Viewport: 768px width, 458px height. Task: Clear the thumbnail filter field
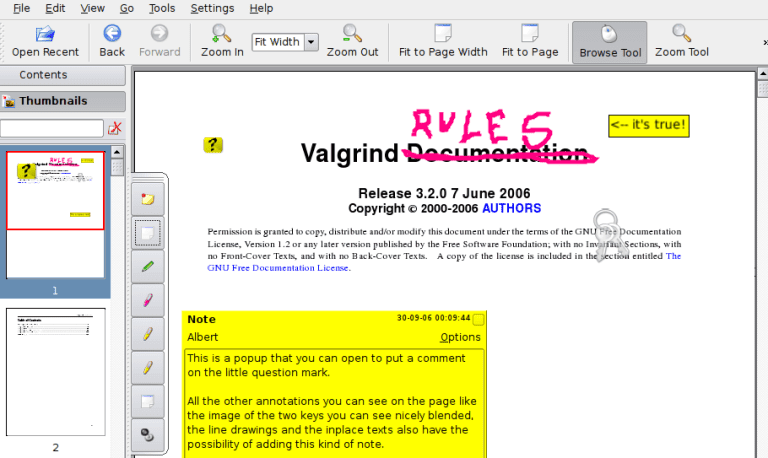pyautogui.click(x=115, y=128)
